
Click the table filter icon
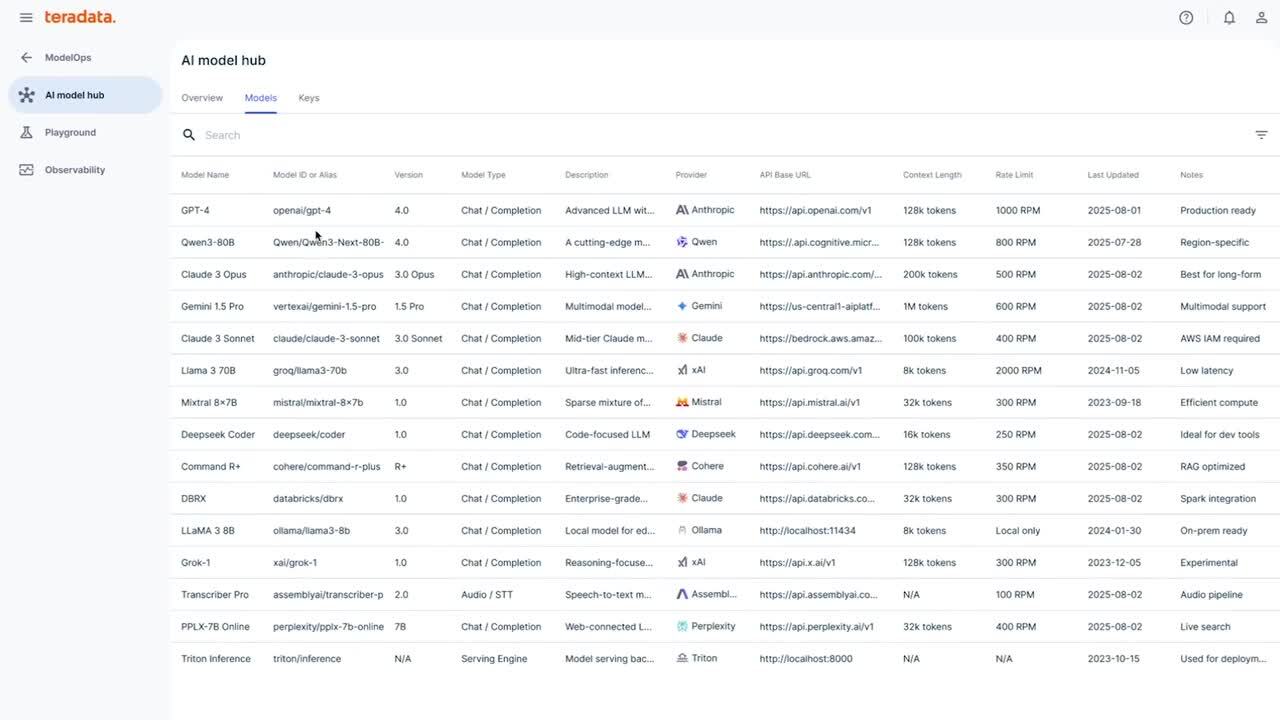point(1261,135)
